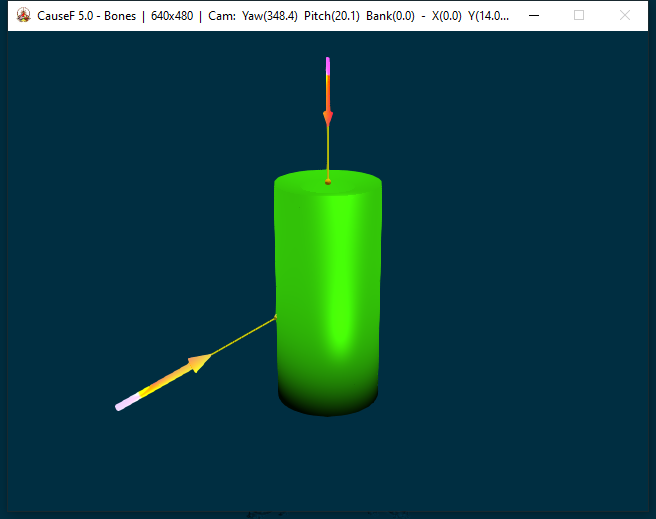
Task: Select the thin yellow line above the cylinder
Action: [328, 152]
